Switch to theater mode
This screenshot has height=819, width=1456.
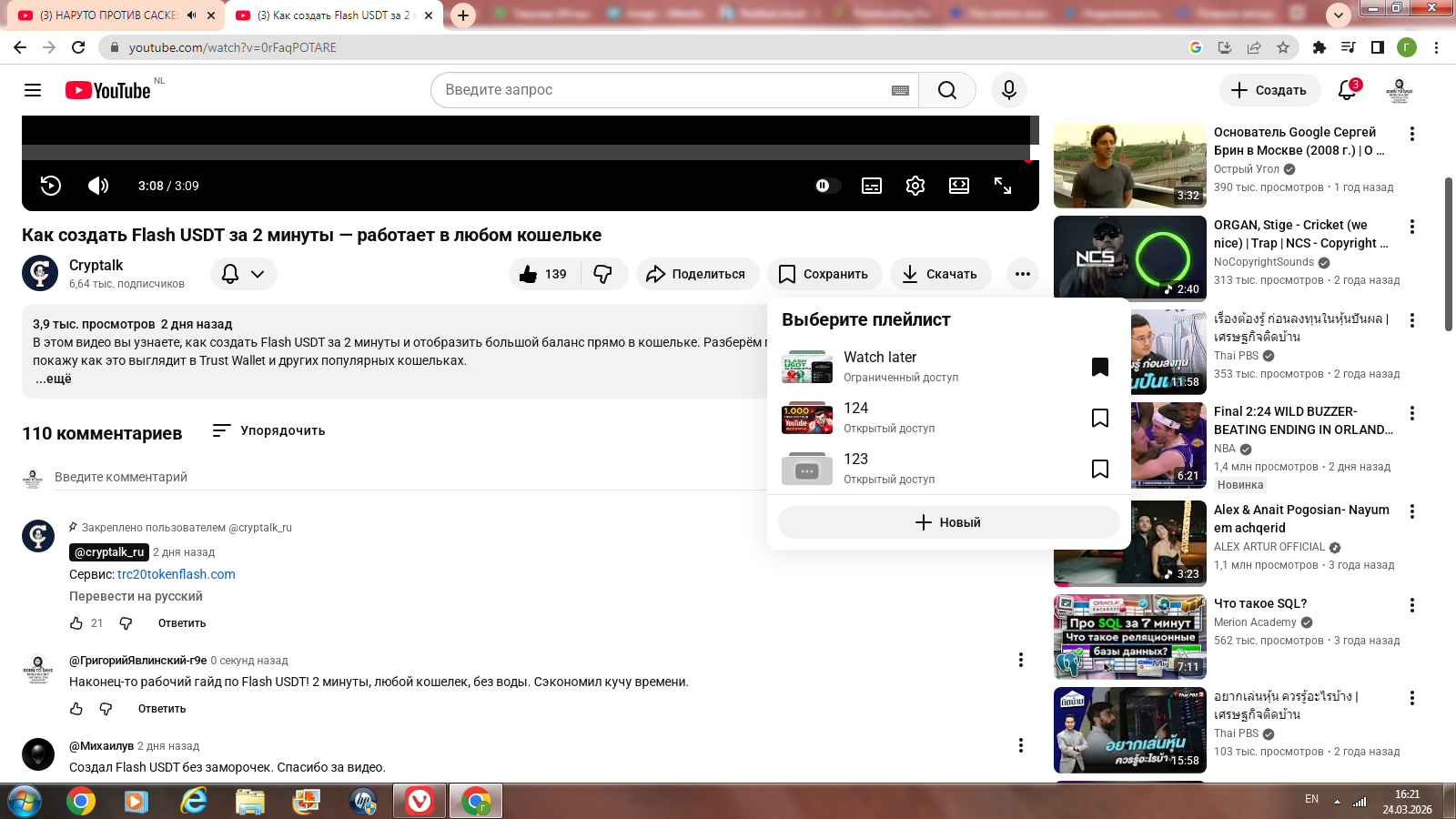[959, 186]
